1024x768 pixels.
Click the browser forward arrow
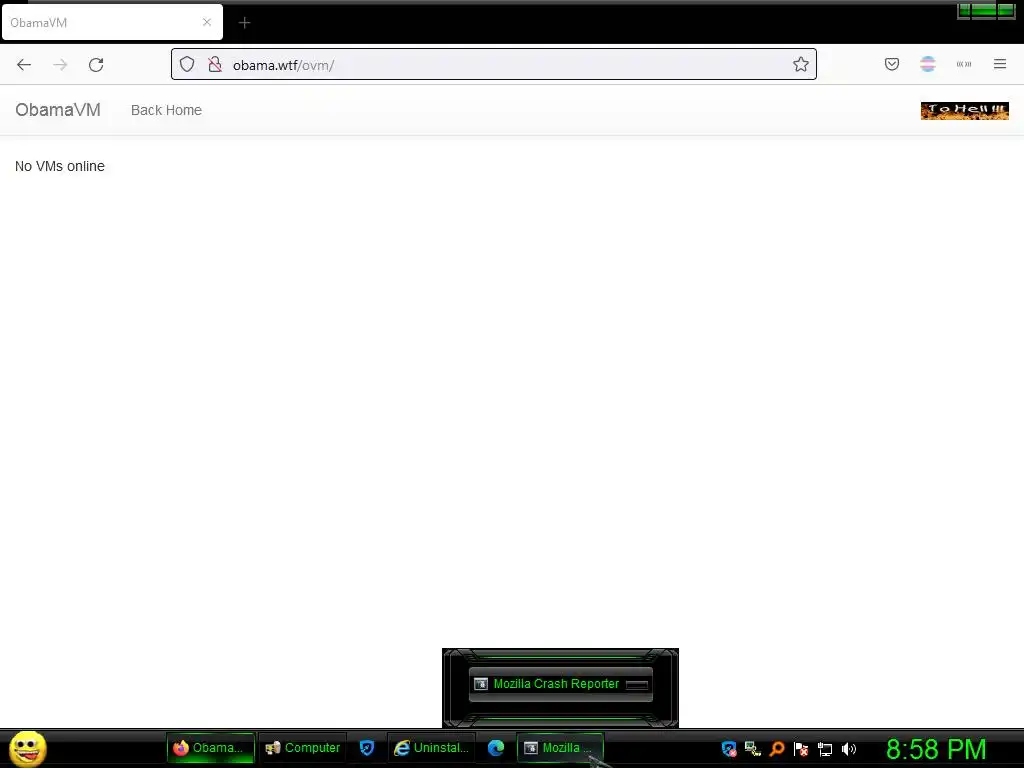click(x=60, y=65)
